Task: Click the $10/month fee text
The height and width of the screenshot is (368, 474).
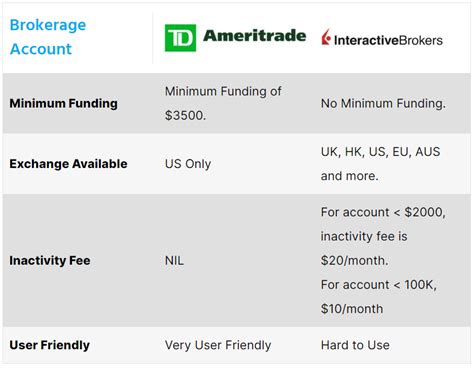Action: [352, 309]
